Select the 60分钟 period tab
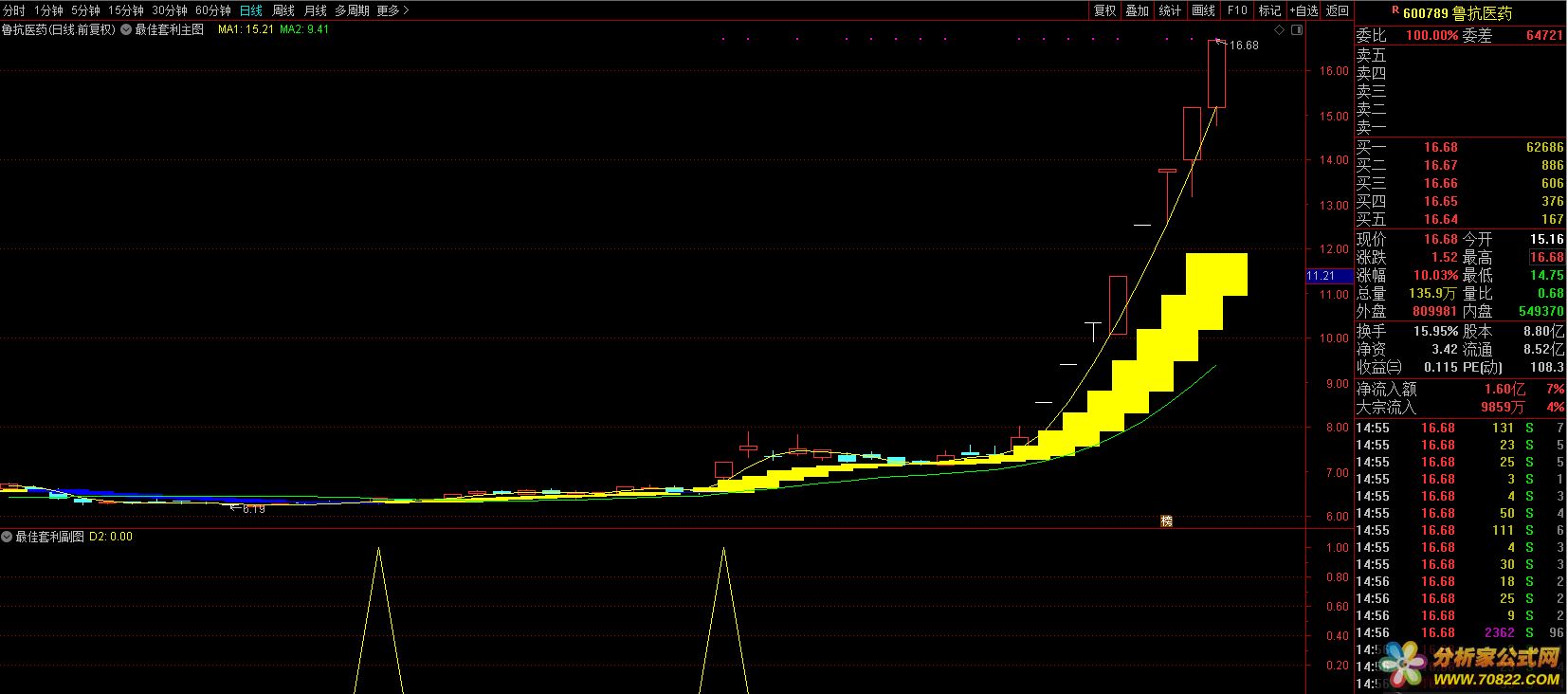 tap(213, 10)
